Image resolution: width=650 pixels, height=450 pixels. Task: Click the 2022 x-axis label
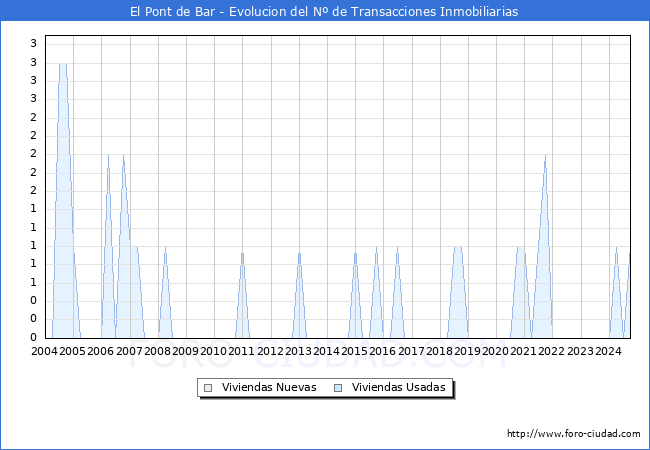pos(551,351)
